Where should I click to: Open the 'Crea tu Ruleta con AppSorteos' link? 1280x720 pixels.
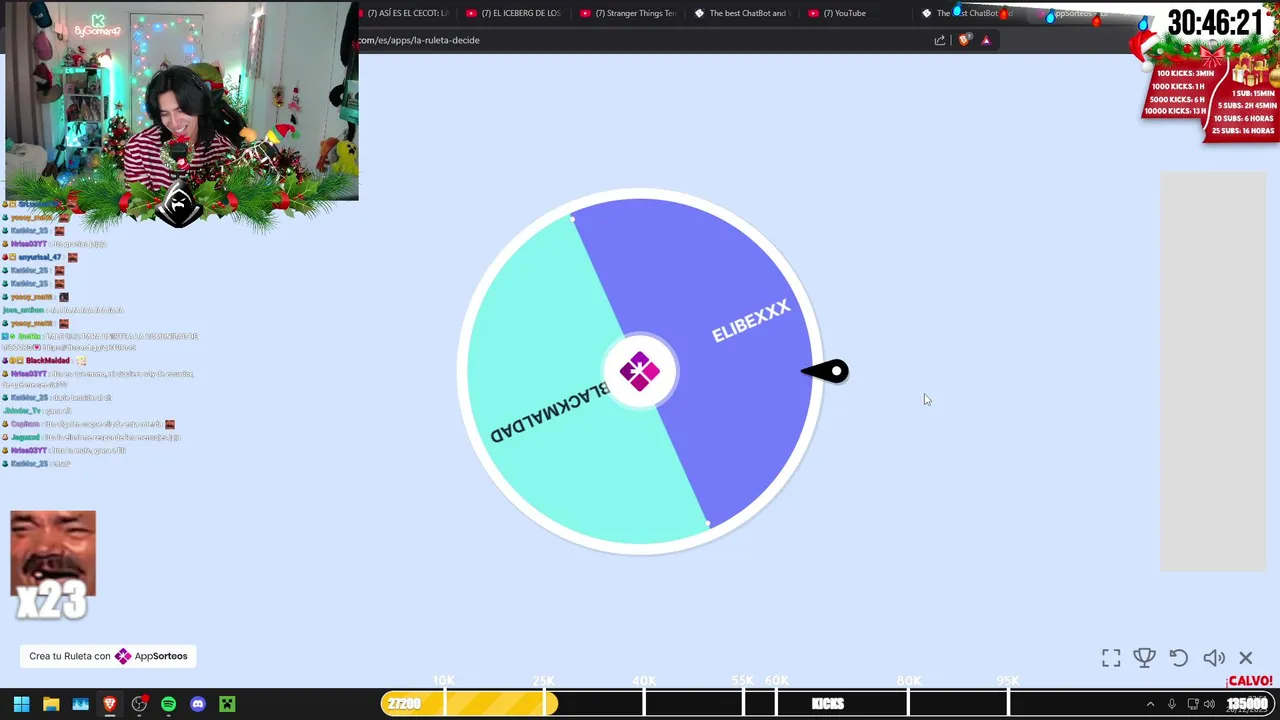(108, 656)
